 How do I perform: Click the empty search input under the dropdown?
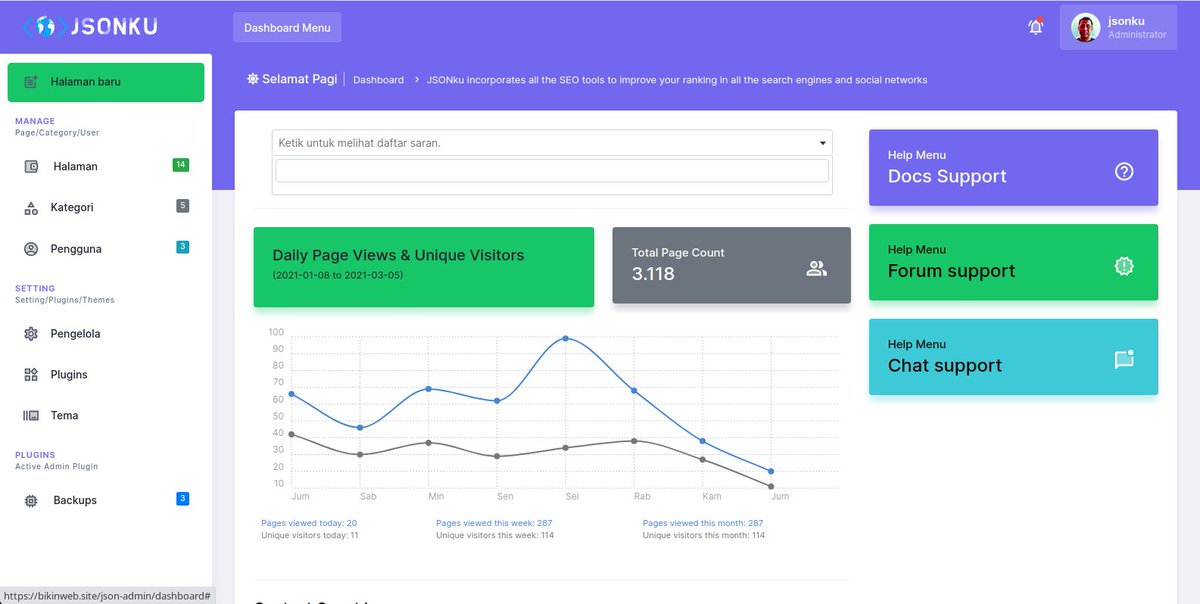[552, 171]
